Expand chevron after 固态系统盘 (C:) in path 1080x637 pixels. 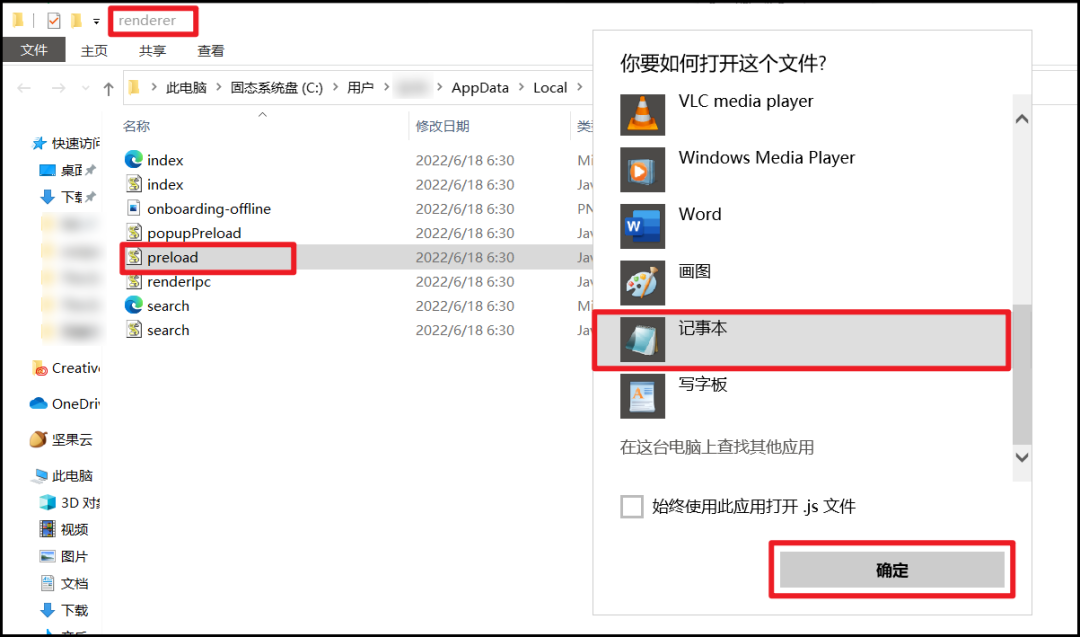point(335,87)
